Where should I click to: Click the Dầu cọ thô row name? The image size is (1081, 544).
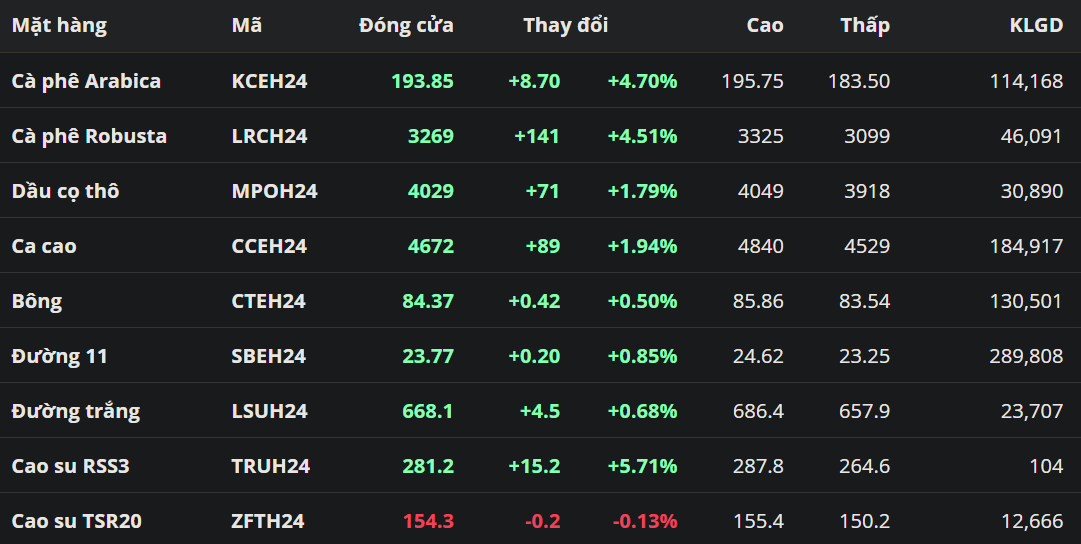pyautogui.click(x=65, y=191)
